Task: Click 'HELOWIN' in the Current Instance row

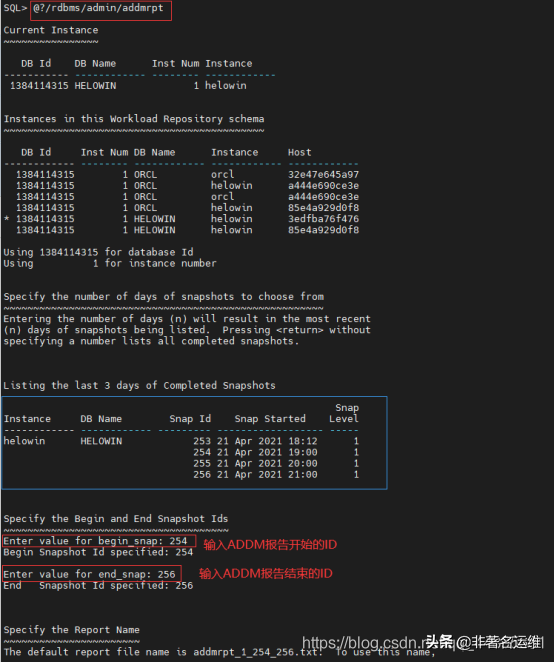Action: 95,86
